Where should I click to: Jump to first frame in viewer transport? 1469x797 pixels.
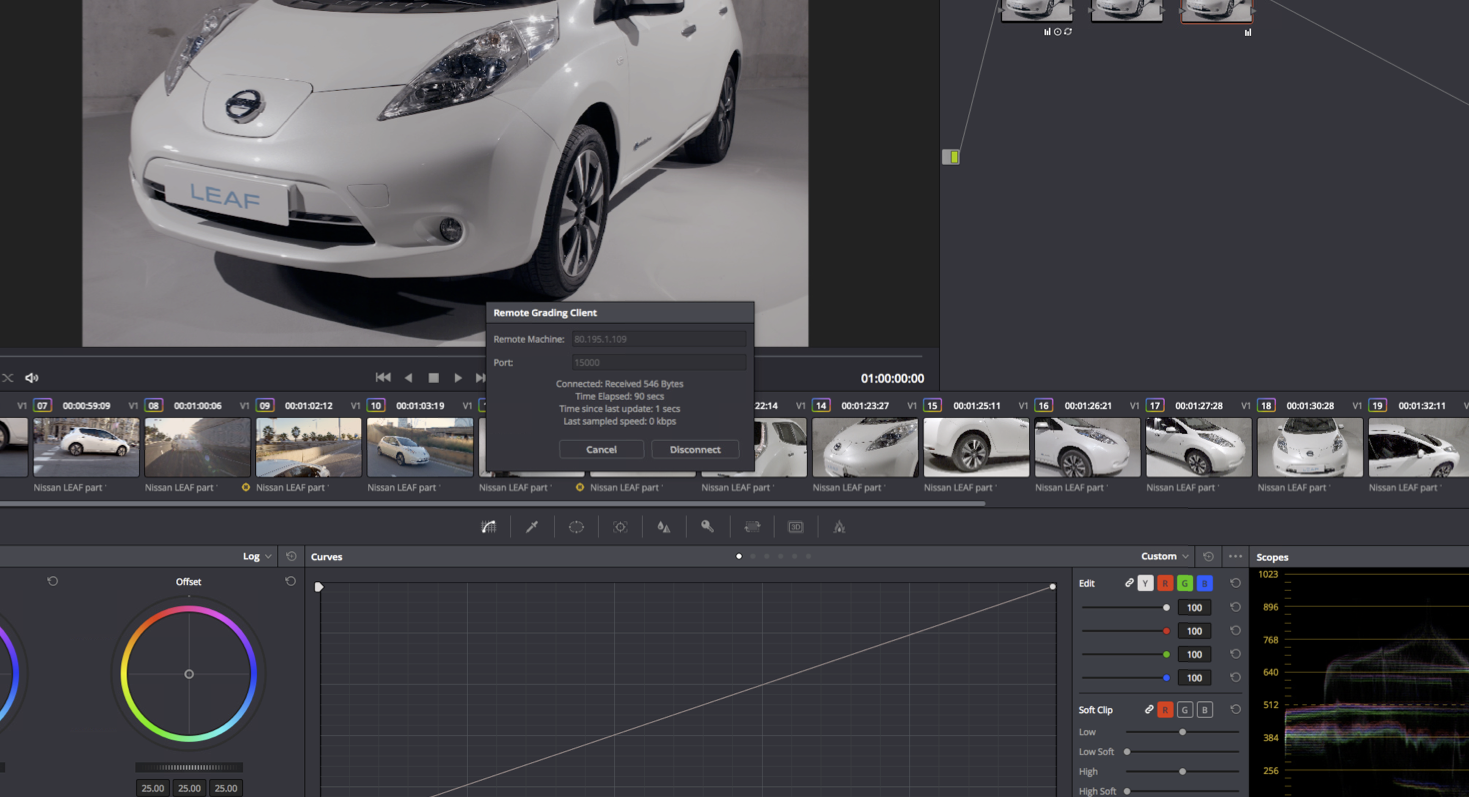383,378
